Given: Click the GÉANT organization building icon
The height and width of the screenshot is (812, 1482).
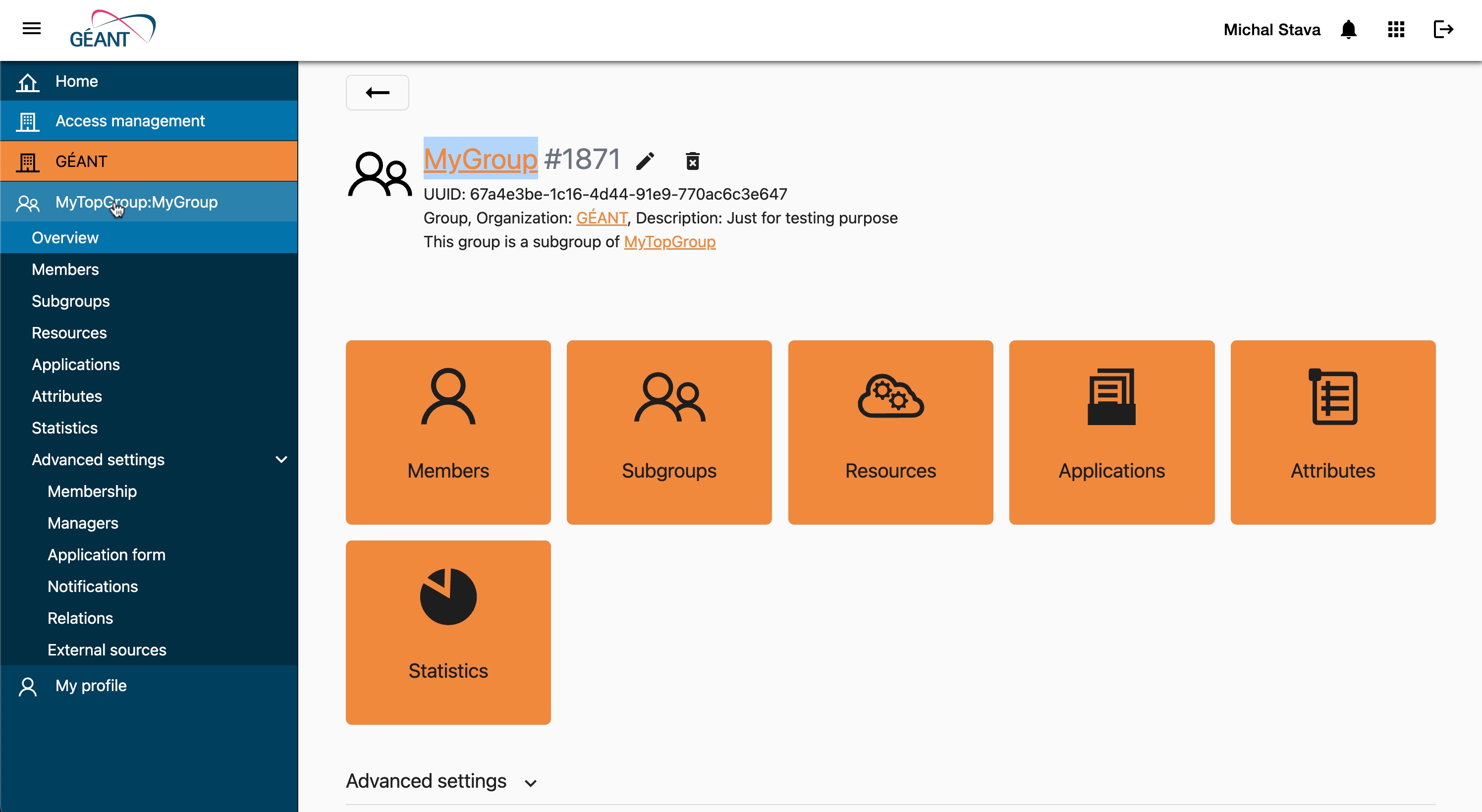Looking at the screenshot, I should pos(28,162).
